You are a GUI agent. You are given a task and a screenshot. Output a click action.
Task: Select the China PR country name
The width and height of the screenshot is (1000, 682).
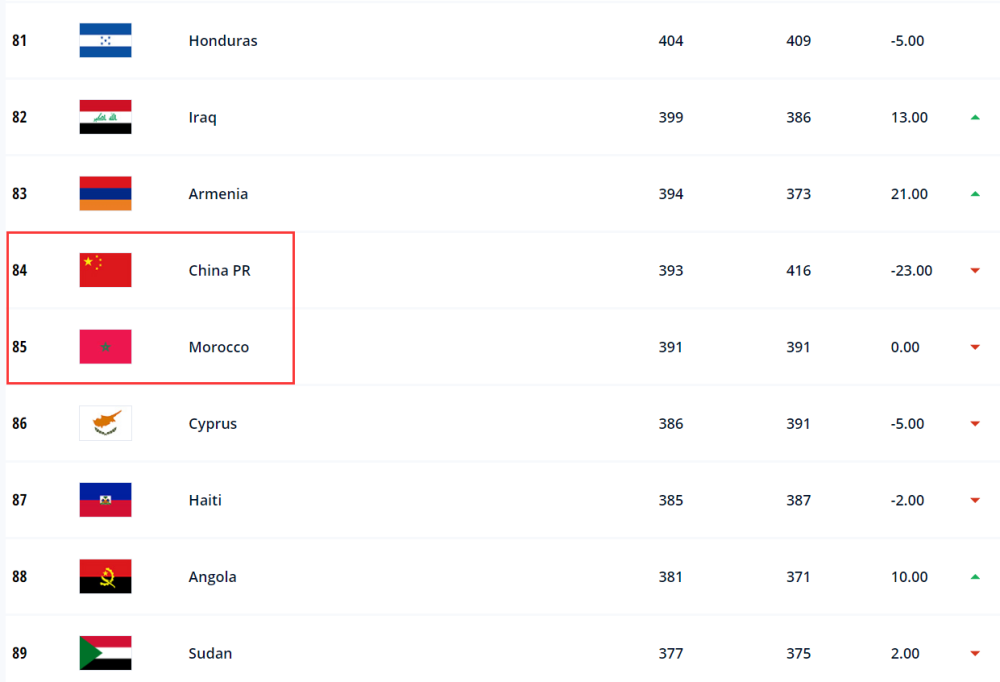click(x=219, y=270)
